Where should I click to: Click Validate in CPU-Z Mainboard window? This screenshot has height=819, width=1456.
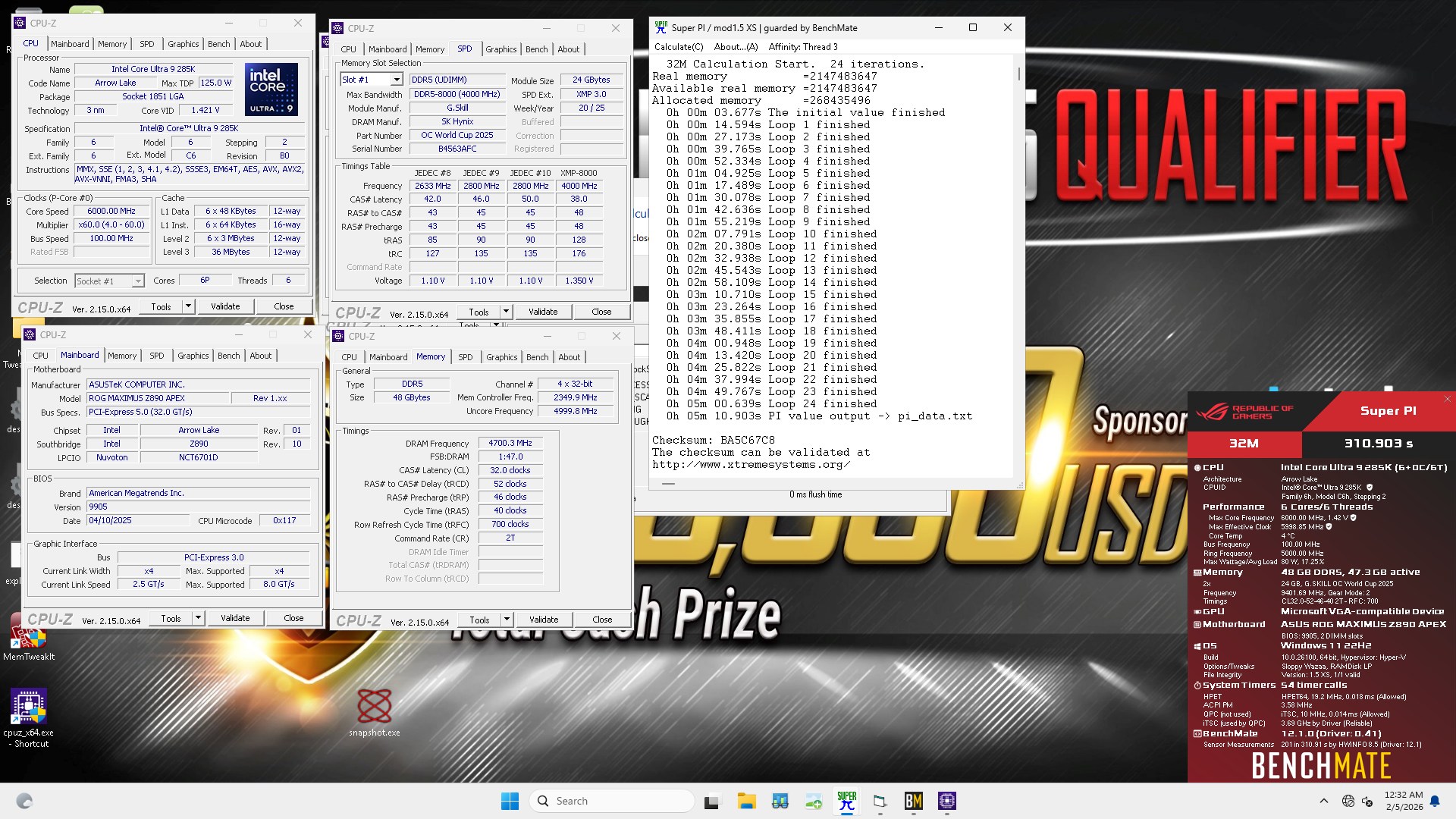point(235,618)
